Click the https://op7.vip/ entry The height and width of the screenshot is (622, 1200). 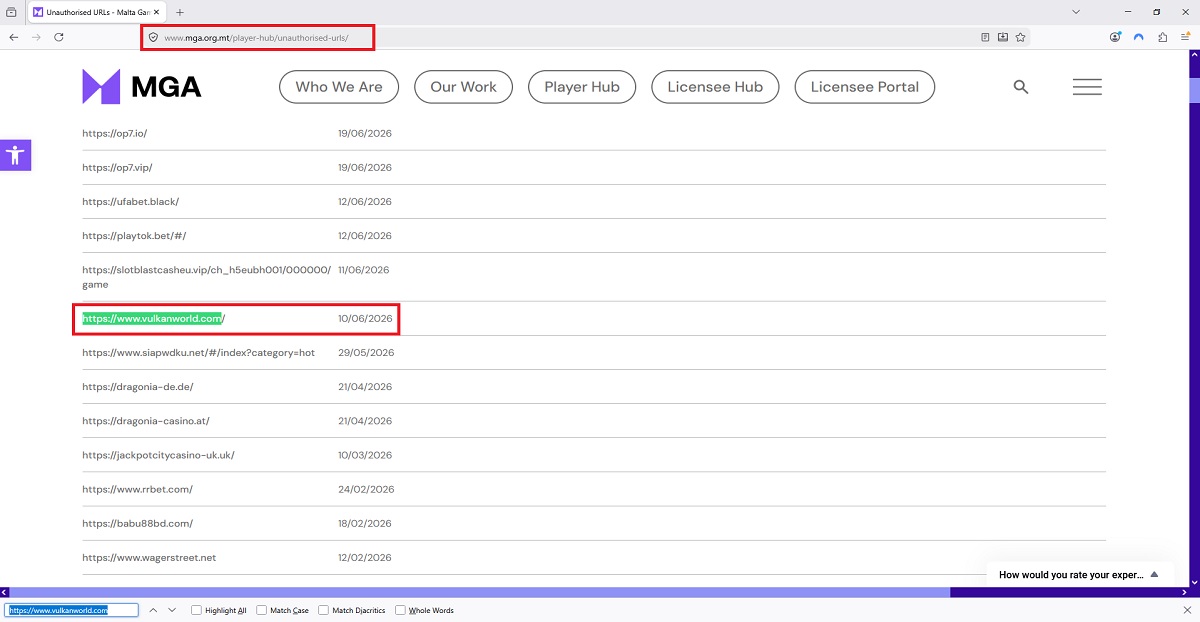coord(117,167)
